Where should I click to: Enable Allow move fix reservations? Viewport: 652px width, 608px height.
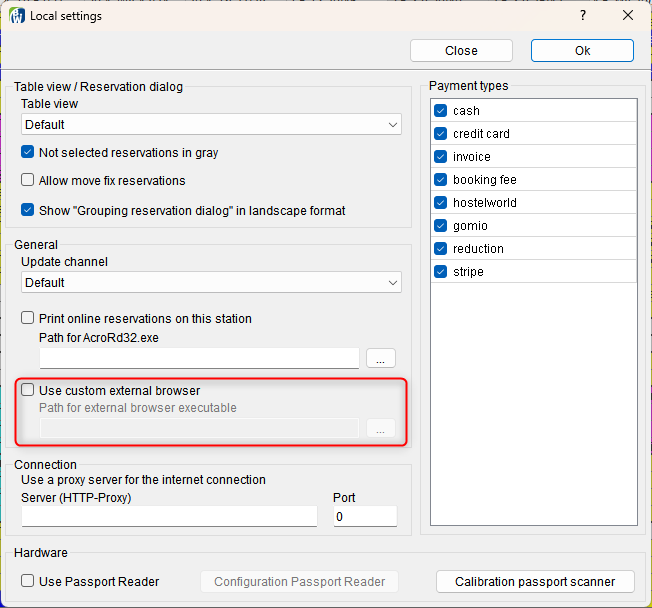[x=29, y=181]
